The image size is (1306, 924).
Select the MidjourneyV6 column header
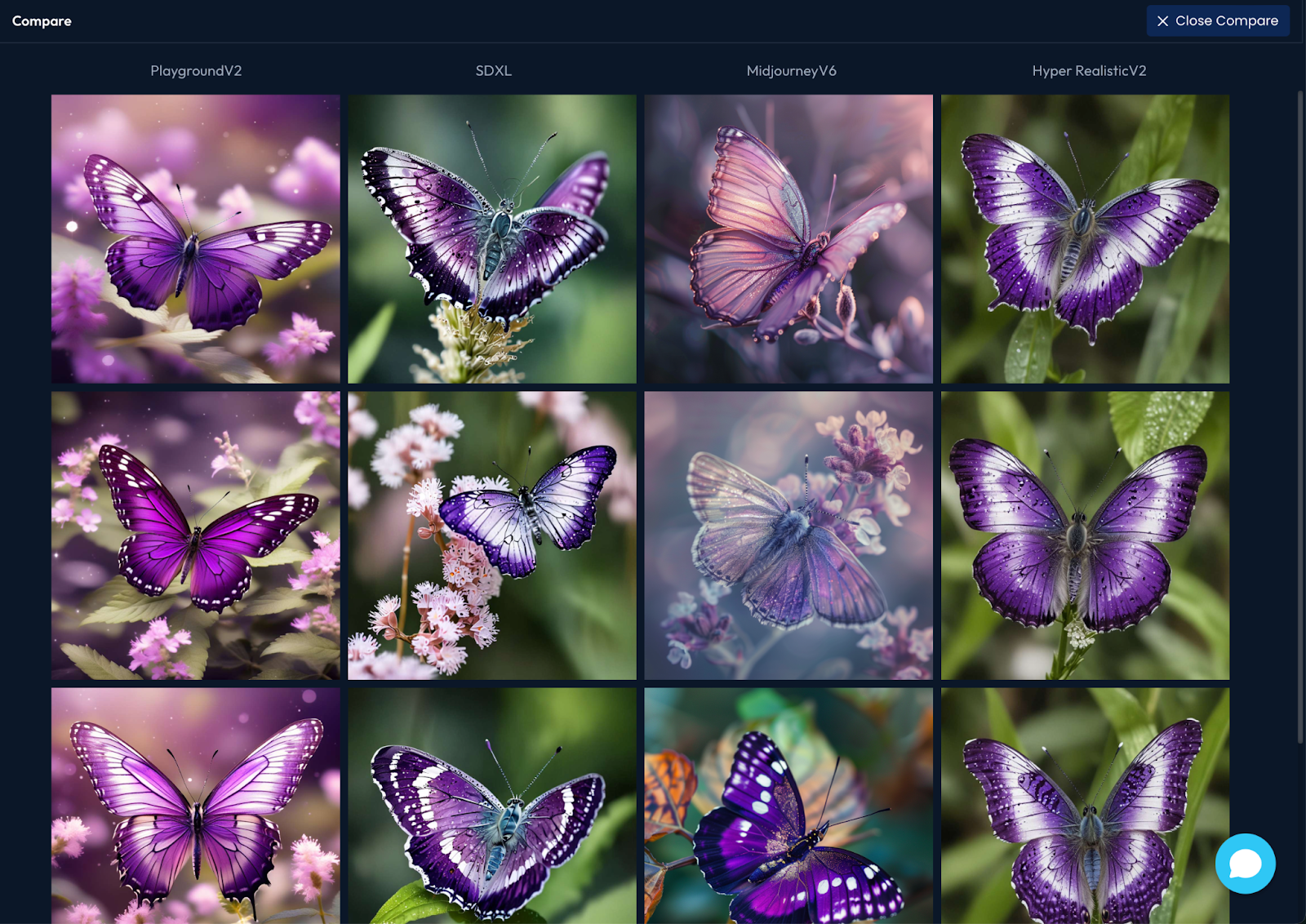point(791,71)
